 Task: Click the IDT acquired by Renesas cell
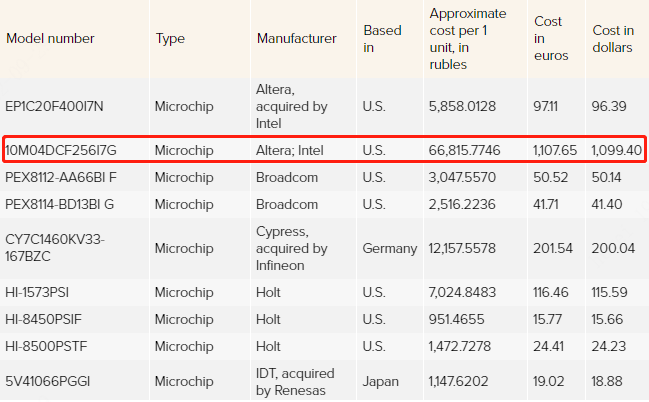coord(295,381)
